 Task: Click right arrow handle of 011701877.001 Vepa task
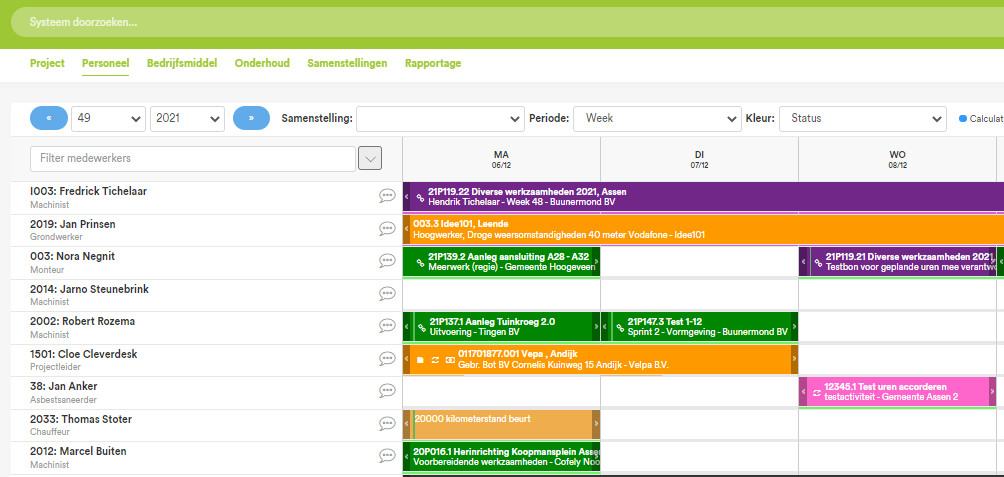coord(795,360)
